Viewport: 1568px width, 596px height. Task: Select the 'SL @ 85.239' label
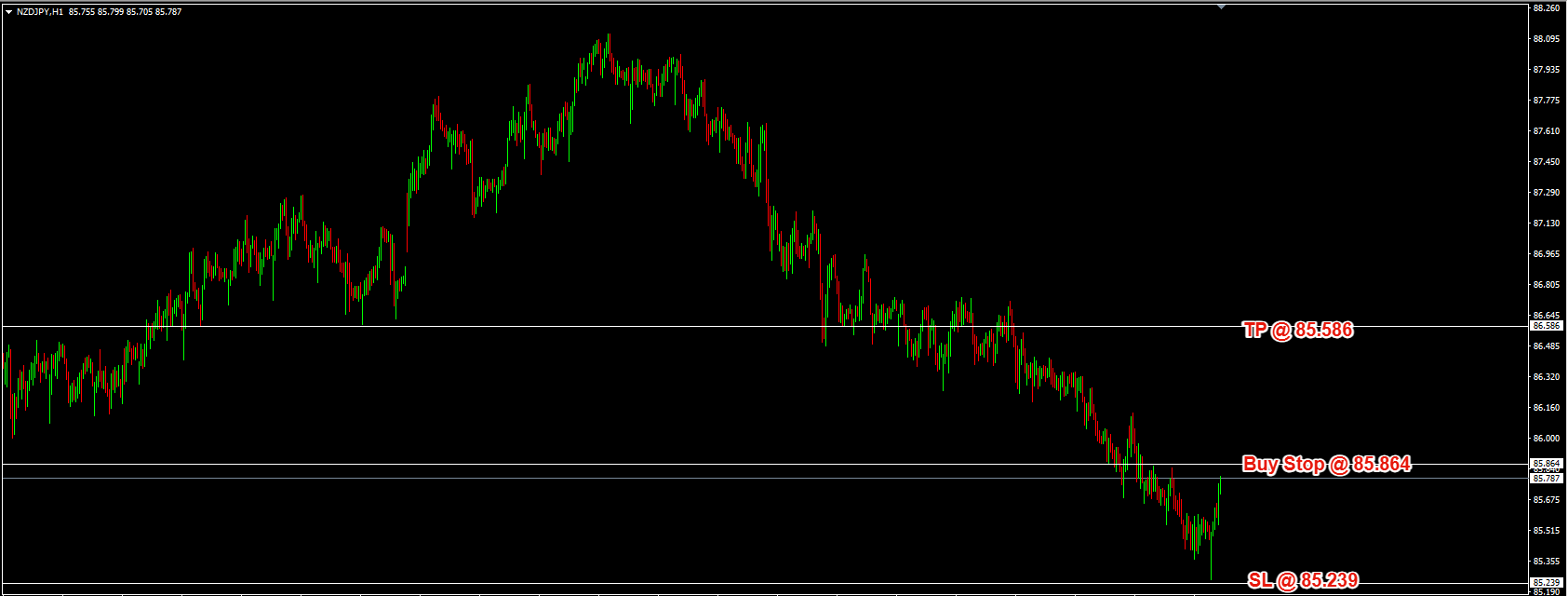[1303, 581]
